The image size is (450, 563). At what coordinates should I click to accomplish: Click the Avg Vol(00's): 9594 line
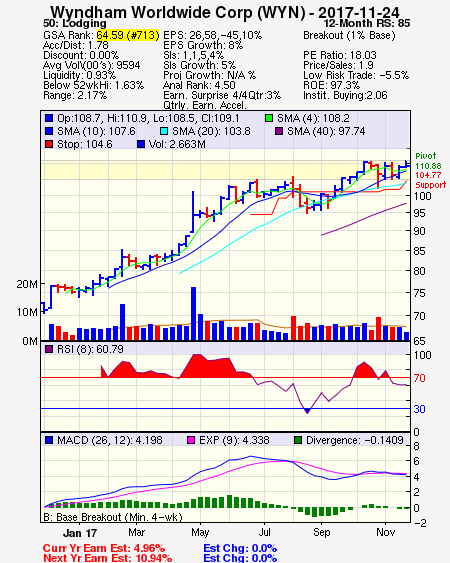pos(92,65)
